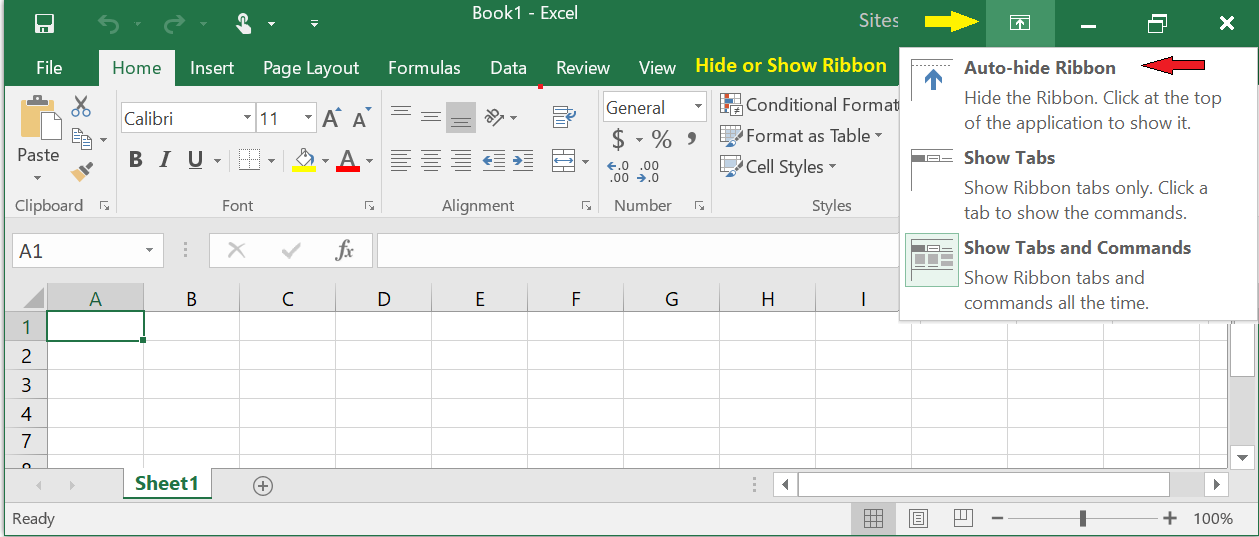The image size is (1259, 537).
Task: Open Alignment dialog launcher
Action: pyautogui.click(x=586, y=206)
